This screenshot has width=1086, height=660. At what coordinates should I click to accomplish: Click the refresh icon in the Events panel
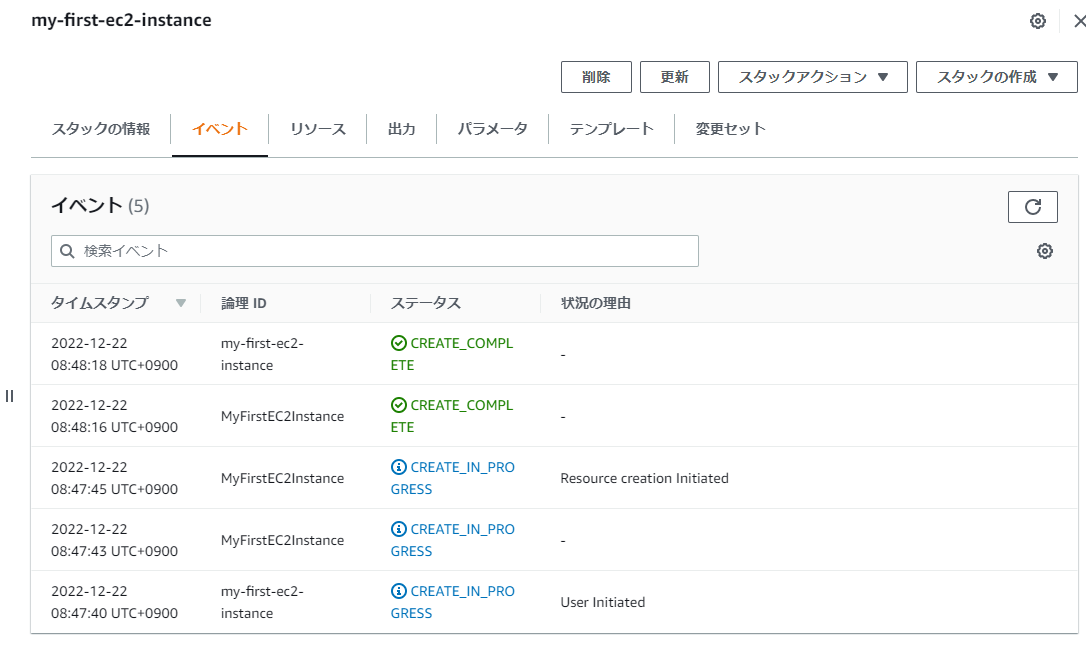click(x=1032, y=207)
